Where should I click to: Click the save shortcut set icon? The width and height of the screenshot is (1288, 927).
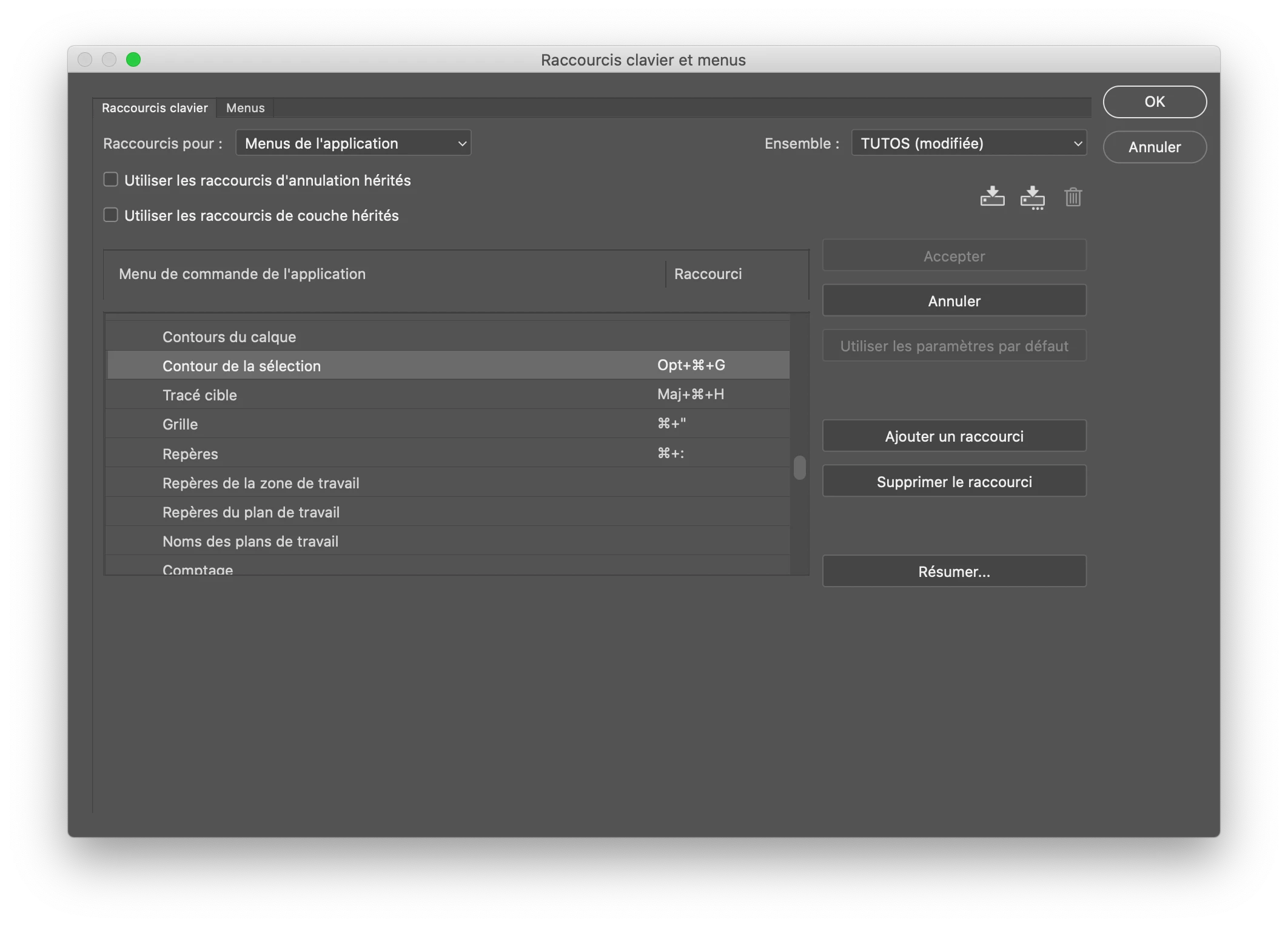(x=992, y=197)
